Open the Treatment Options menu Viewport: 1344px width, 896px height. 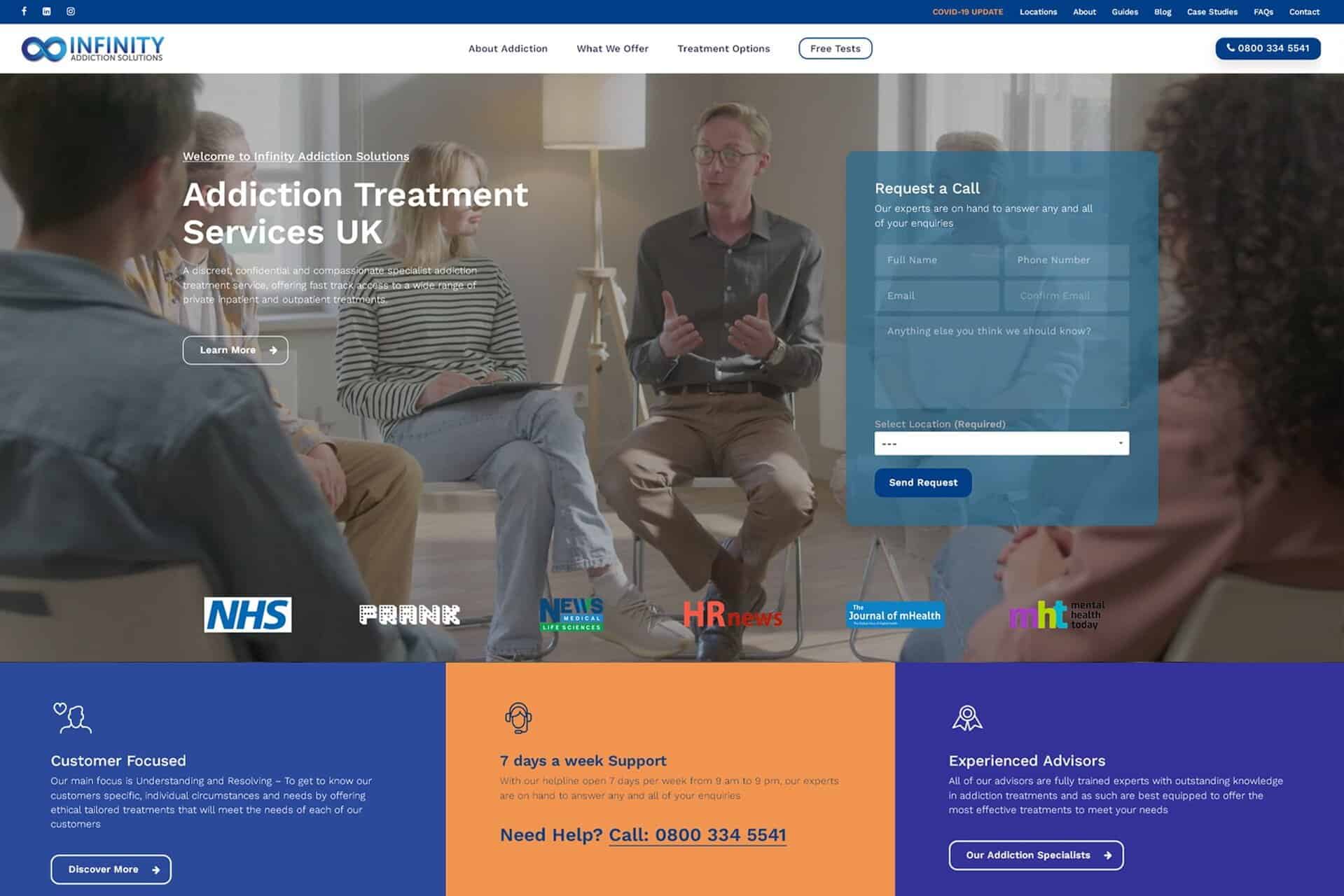point(723,48)
